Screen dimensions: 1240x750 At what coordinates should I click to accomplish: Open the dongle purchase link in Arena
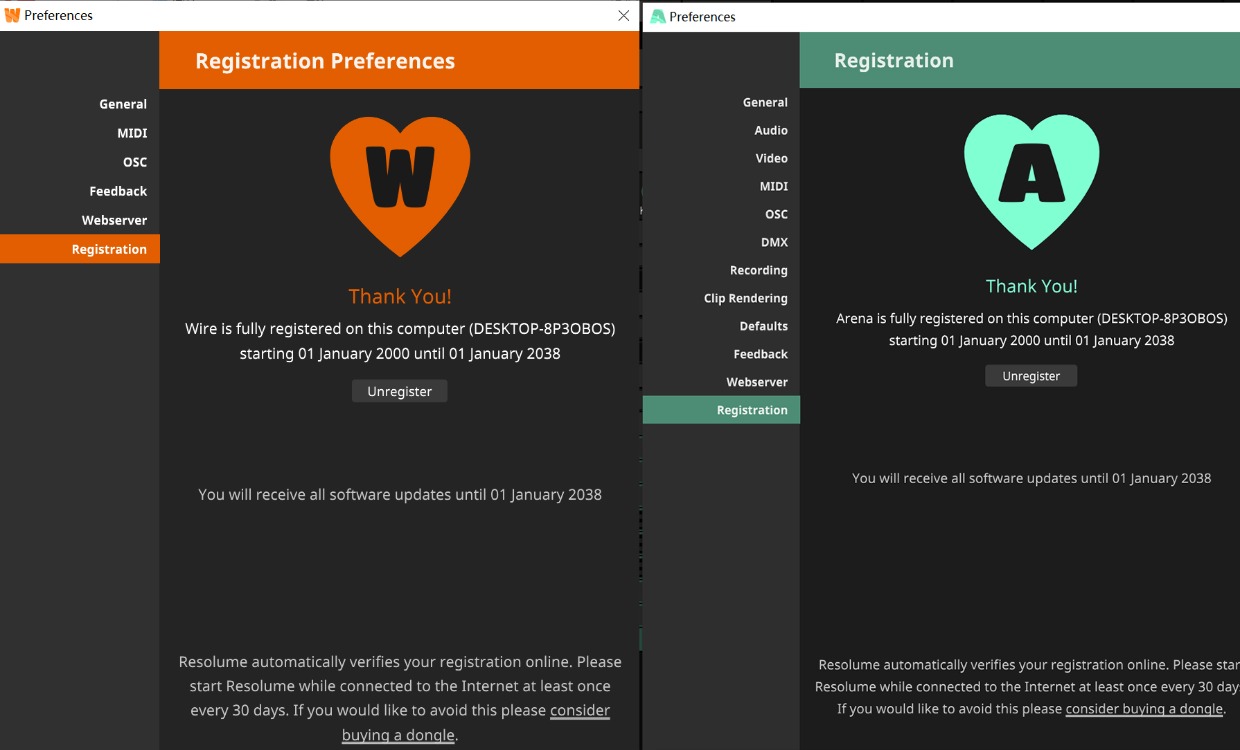click(1144, 709)
